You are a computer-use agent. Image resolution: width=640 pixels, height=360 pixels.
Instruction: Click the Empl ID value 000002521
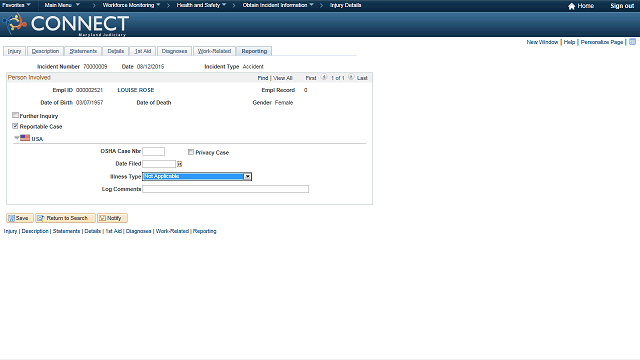pos(89,90)
